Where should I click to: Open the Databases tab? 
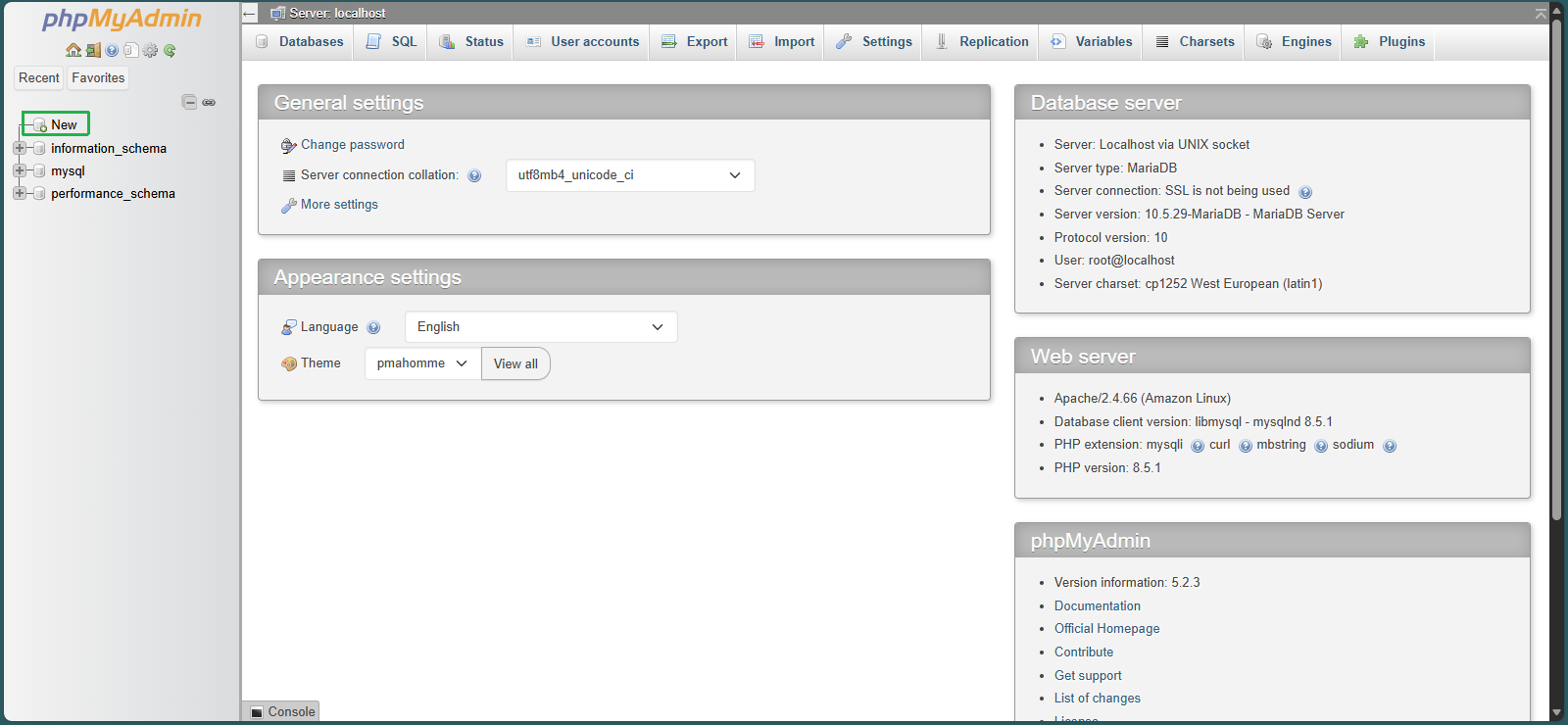tap(299, 42)
